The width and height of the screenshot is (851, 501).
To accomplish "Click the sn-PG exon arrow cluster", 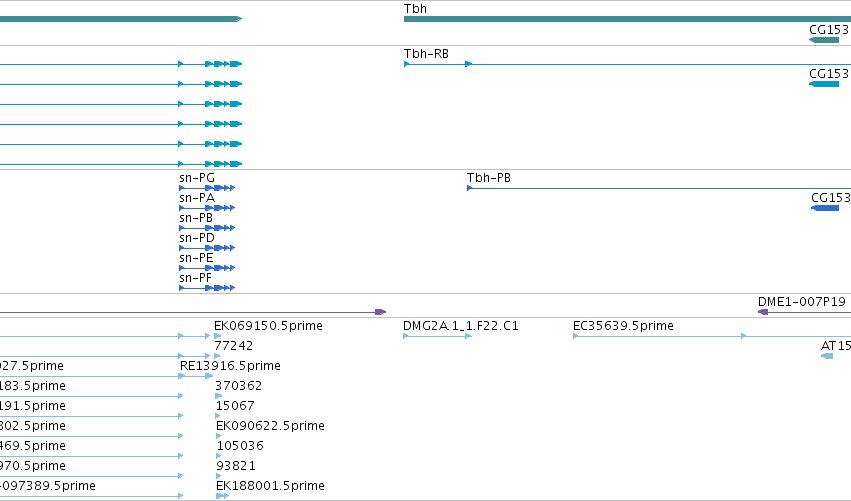I will pyautogui.click(x=220, y=188).
